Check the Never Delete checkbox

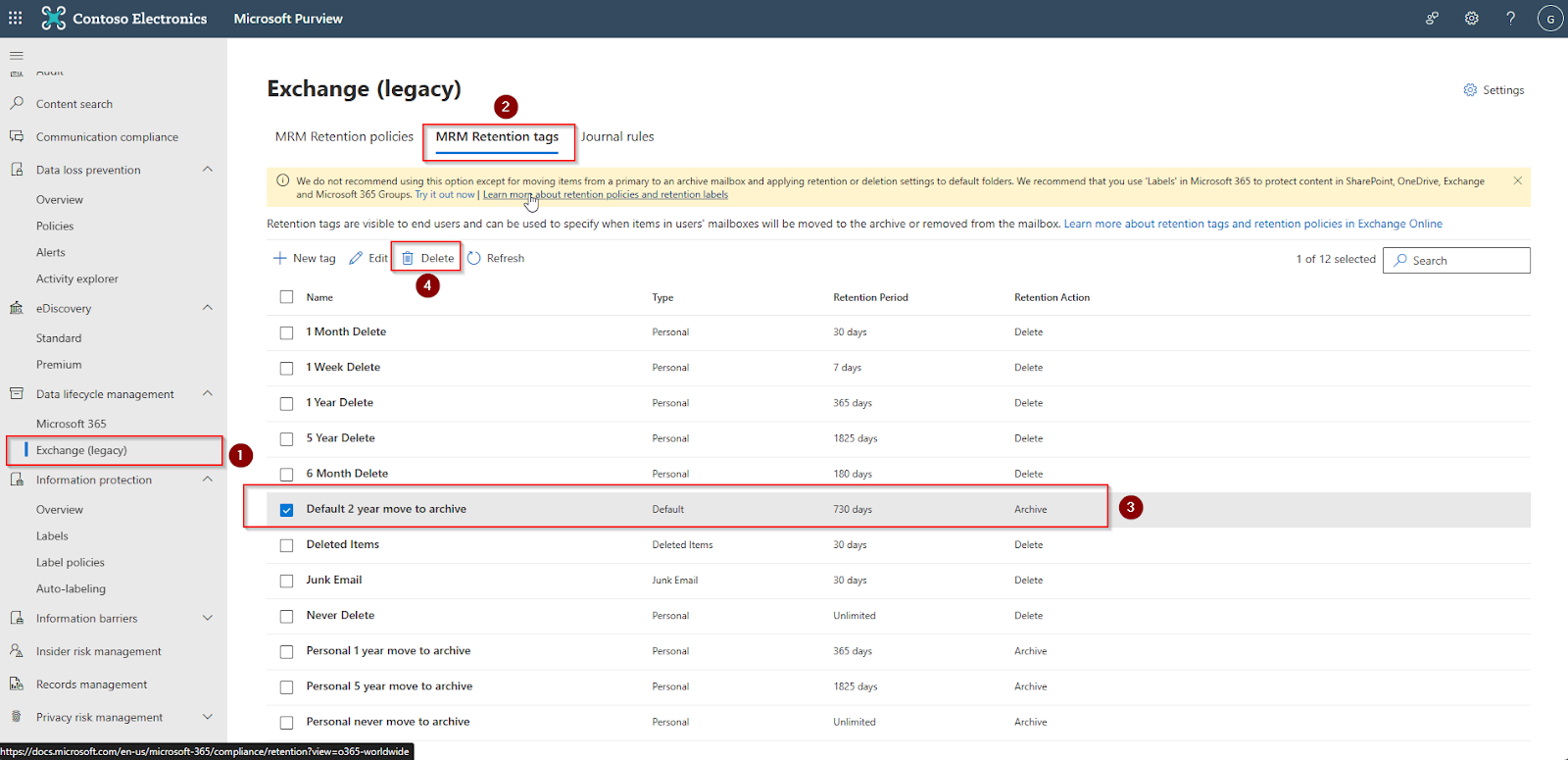286,616
